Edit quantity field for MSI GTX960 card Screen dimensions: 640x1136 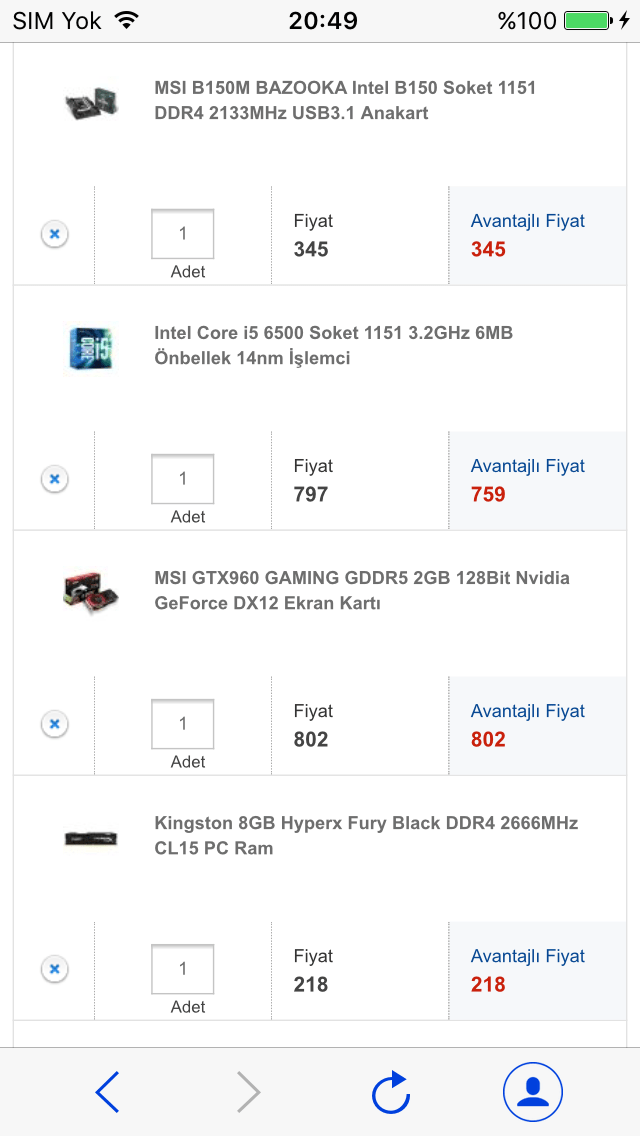tap(182, 724)
